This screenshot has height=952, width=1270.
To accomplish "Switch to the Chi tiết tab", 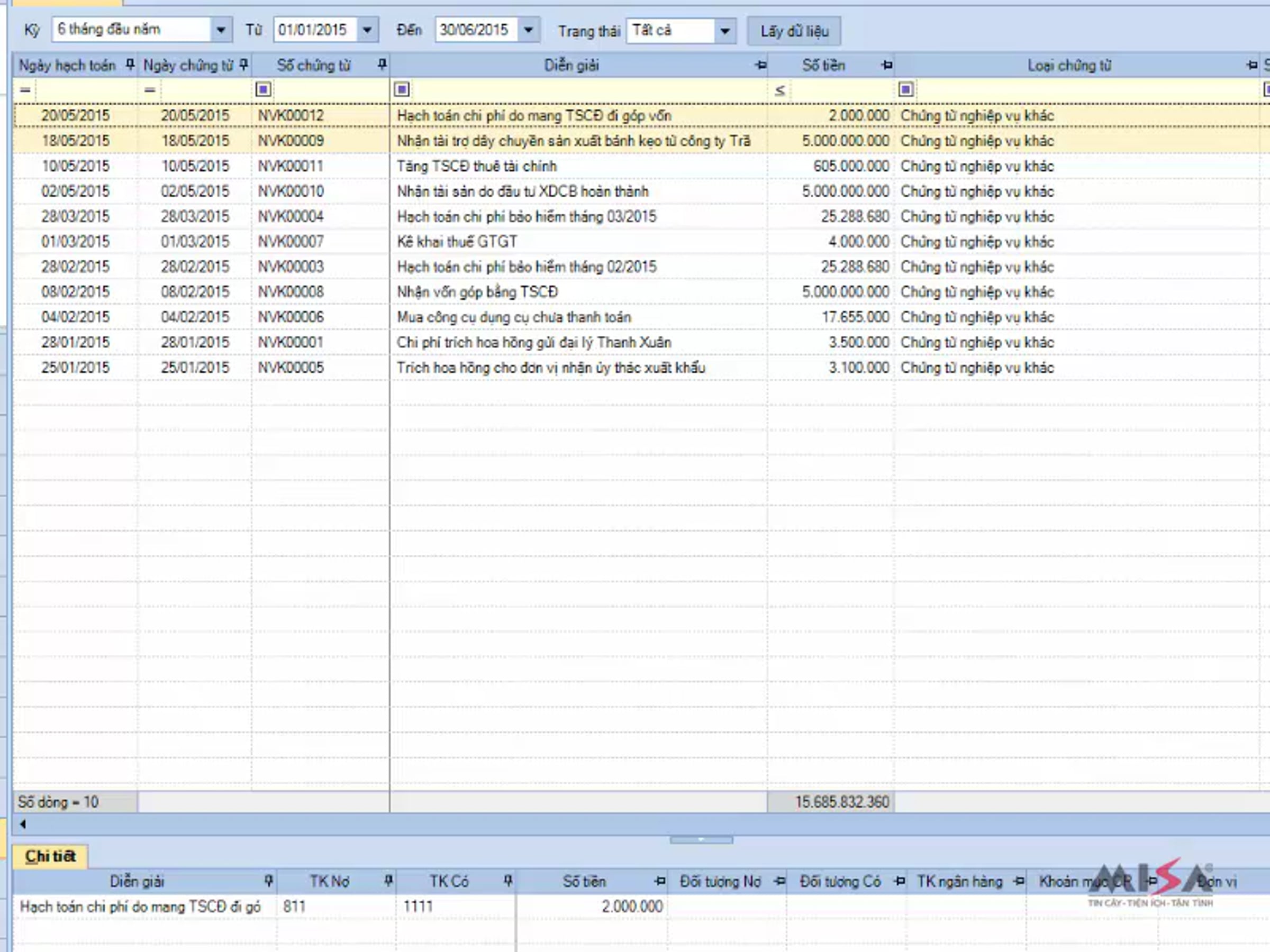I will tap(50, 856).
